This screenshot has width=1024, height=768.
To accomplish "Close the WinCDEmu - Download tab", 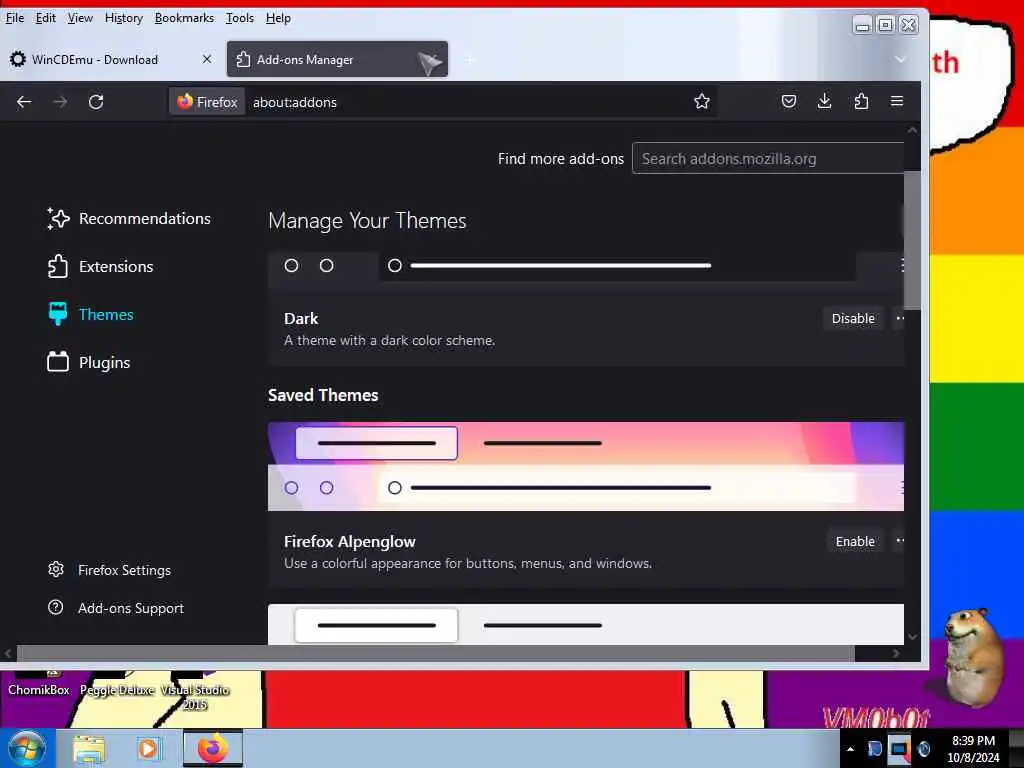I will [x=207, y=59].
